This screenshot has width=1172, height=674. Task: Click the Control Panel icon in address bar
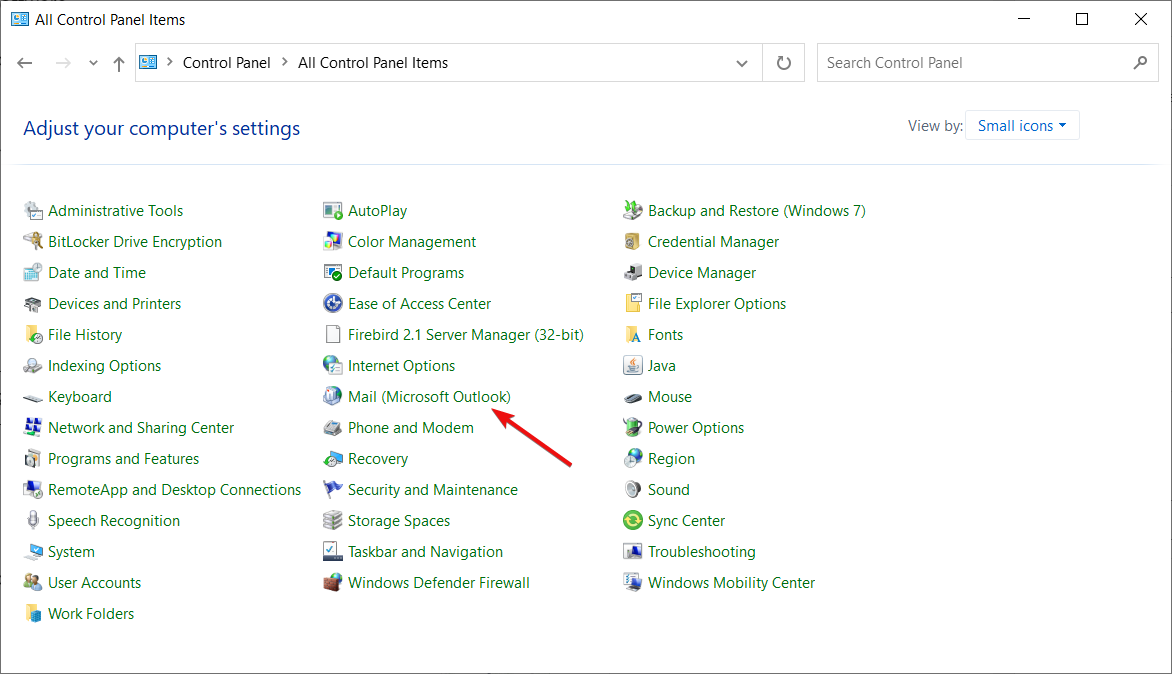[x=149, y=62]
